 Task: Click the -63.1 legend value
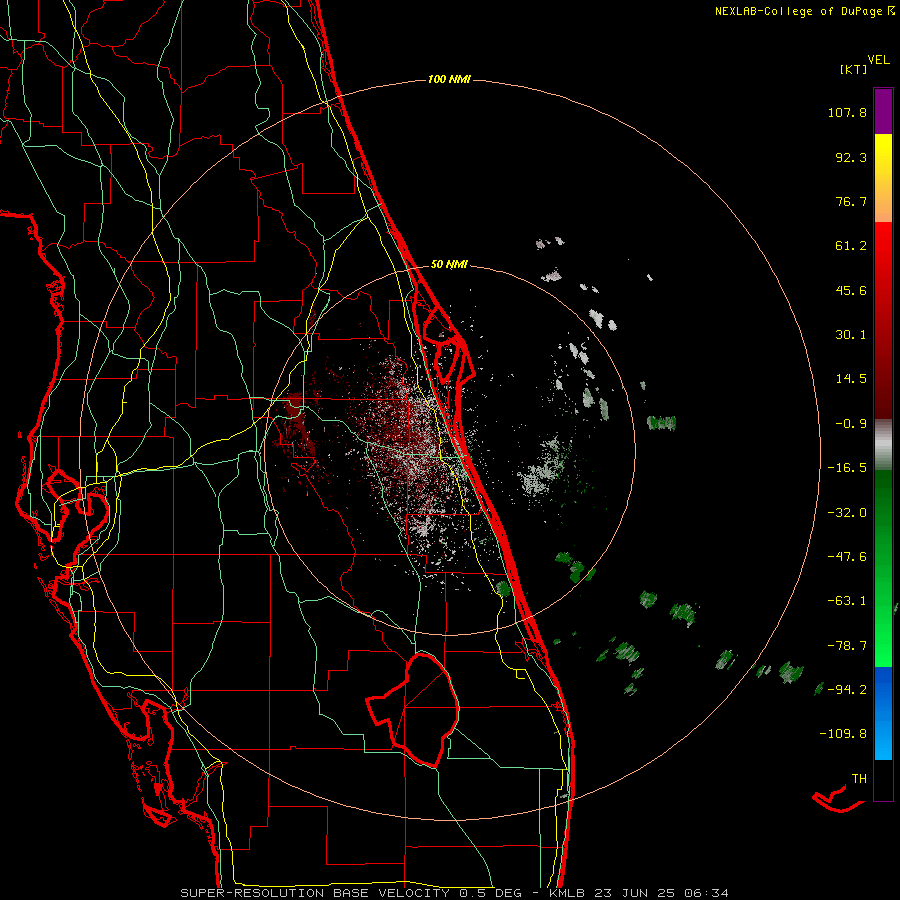pyautogui.click(x=847, y=601)
